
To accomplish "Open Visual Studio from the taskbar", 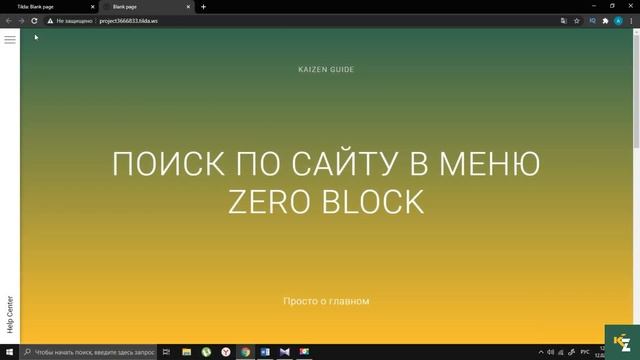I will click(284, 352).
